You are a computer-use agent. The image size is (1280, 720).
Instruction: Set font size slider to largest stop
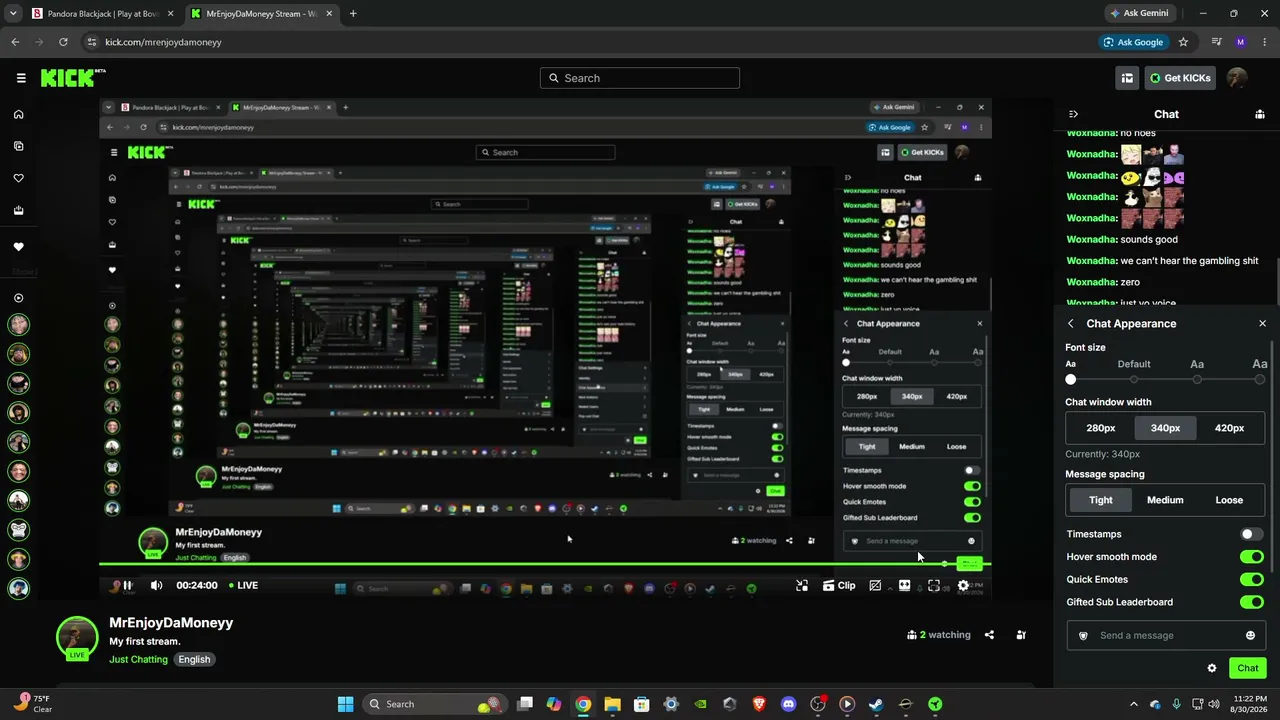click(x=1260, y=380)
